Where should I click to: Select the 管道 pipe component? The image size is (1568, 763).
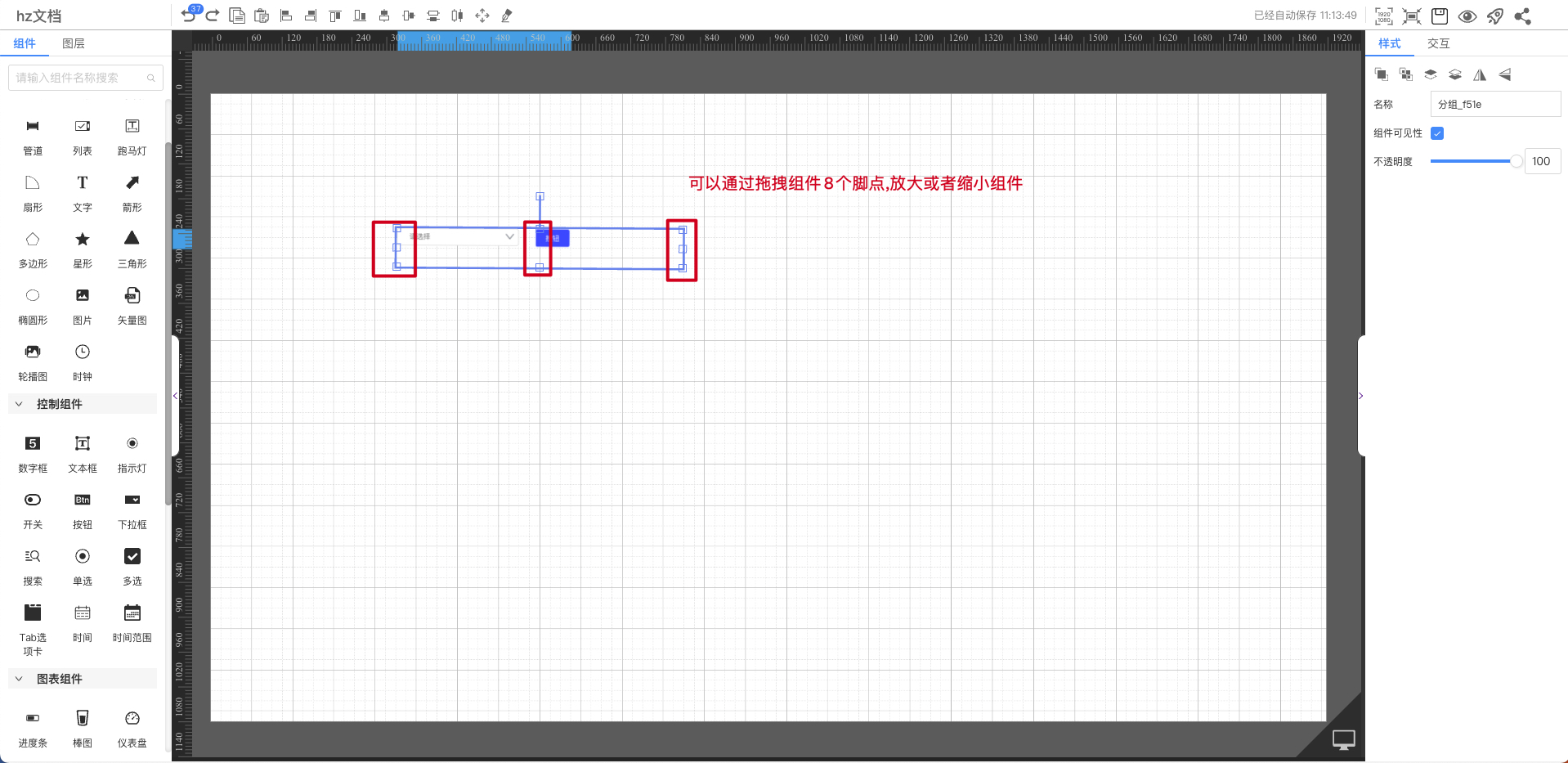click(x=33, y=137)
